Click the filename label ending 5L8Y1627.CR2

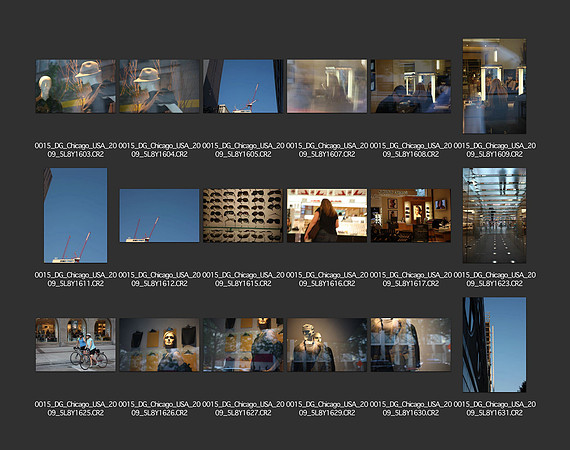tap(243, 409)
